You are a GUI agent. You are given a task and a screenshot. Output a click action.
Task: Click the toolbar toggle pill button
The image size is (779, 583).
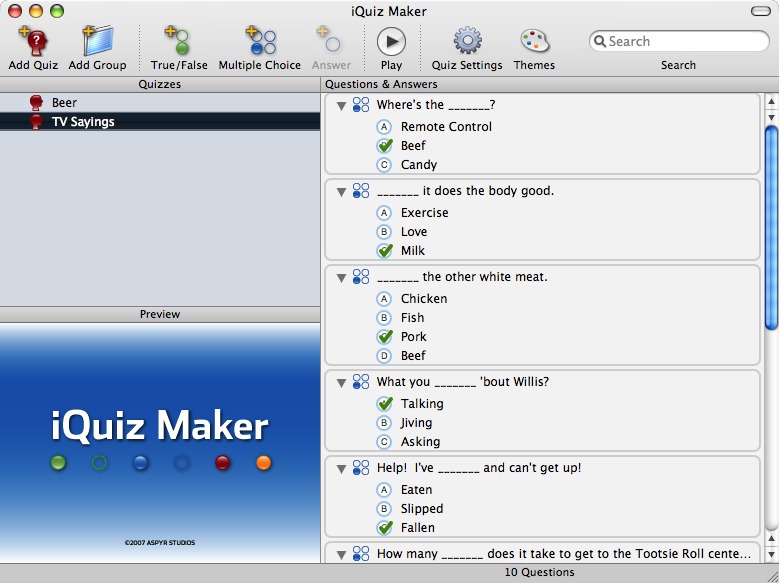(761, 11)
